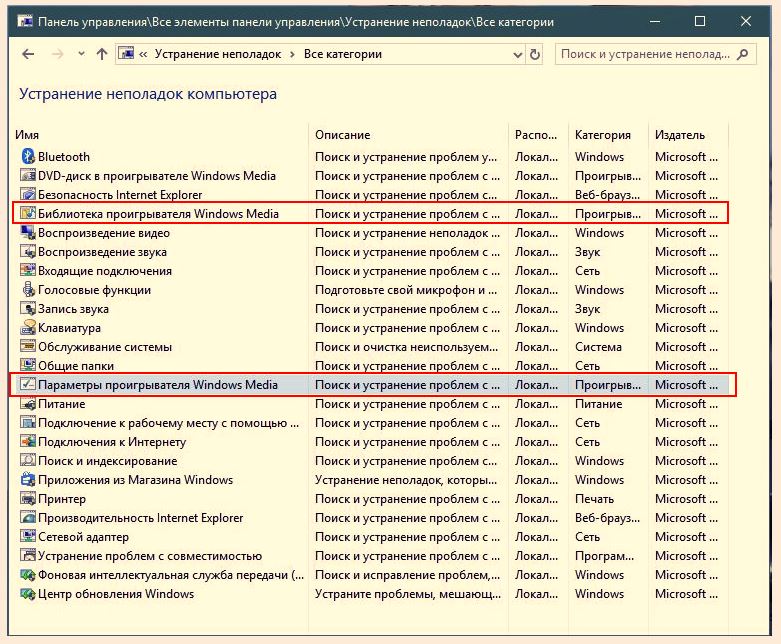Select 'Поиск и исправление проблем,...' description
The image size is (781, 644).
[x=407, y=575]
